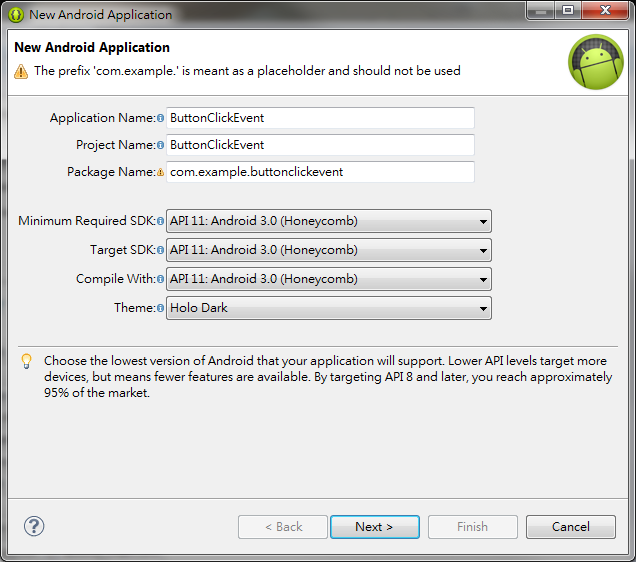
Task: Click warning icon beside Package Name
Action: (161, 172)
